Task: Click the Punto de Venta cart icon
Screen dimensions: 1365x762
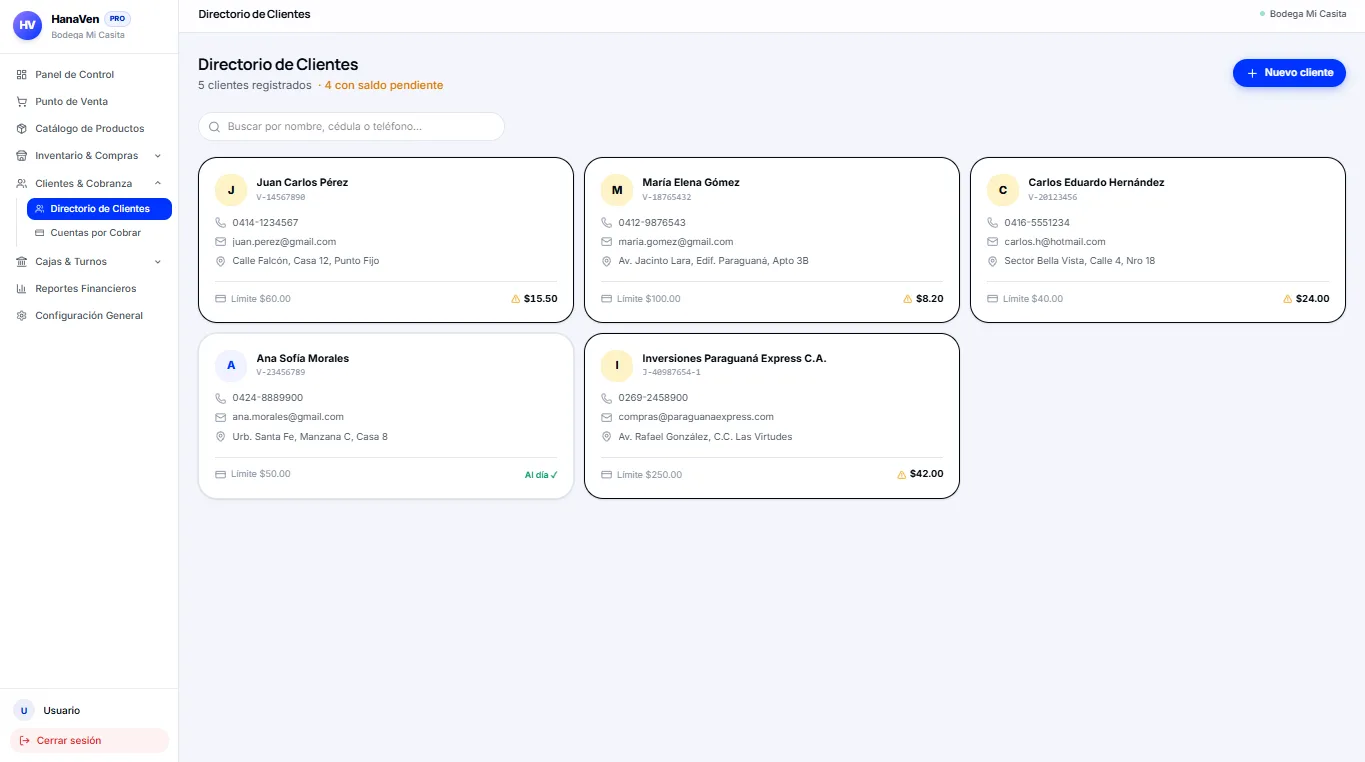Action: click(22, 101)
